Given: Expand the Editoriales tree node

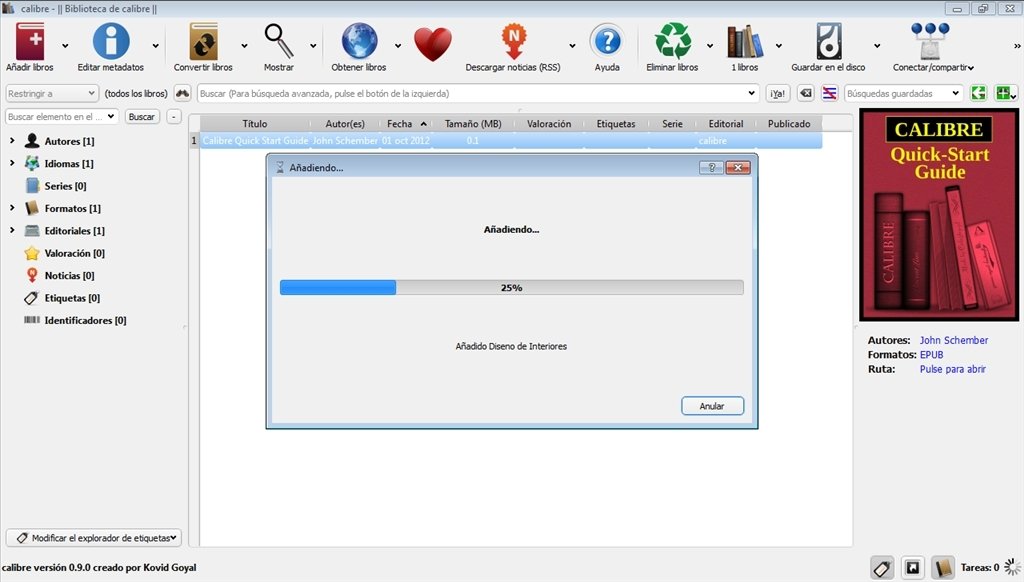Looking at the screenshot, I should pos(12,230).
